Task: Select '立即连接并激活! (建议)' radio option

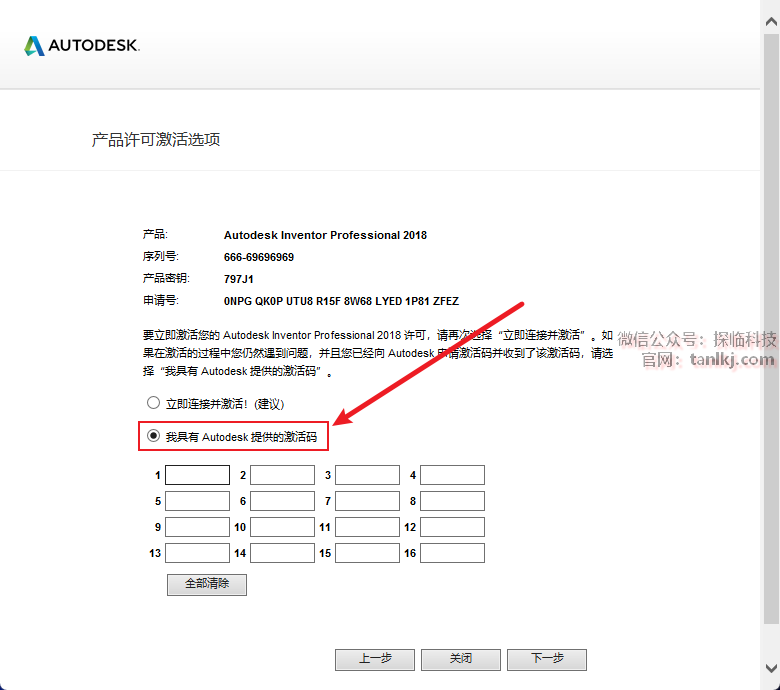Action: 153,403
